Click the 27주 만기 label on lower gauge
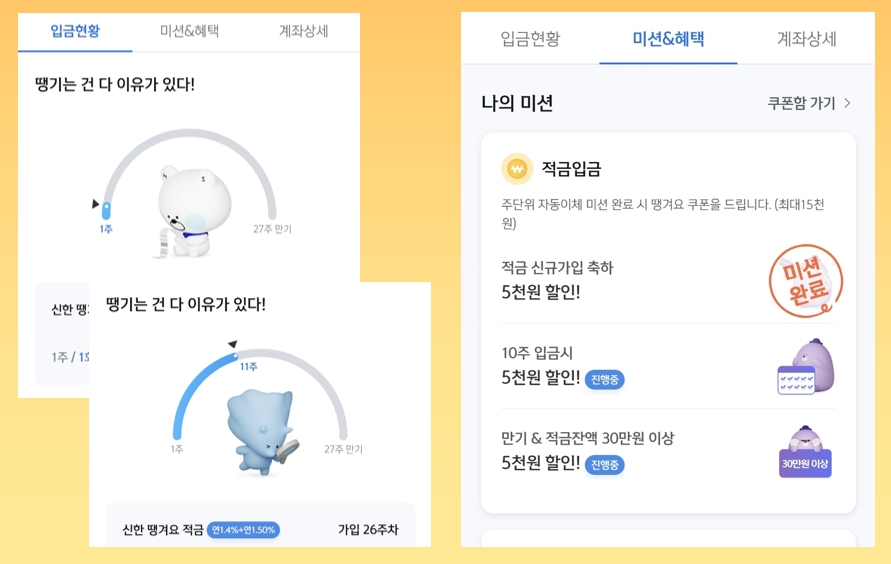 (342, 449)
